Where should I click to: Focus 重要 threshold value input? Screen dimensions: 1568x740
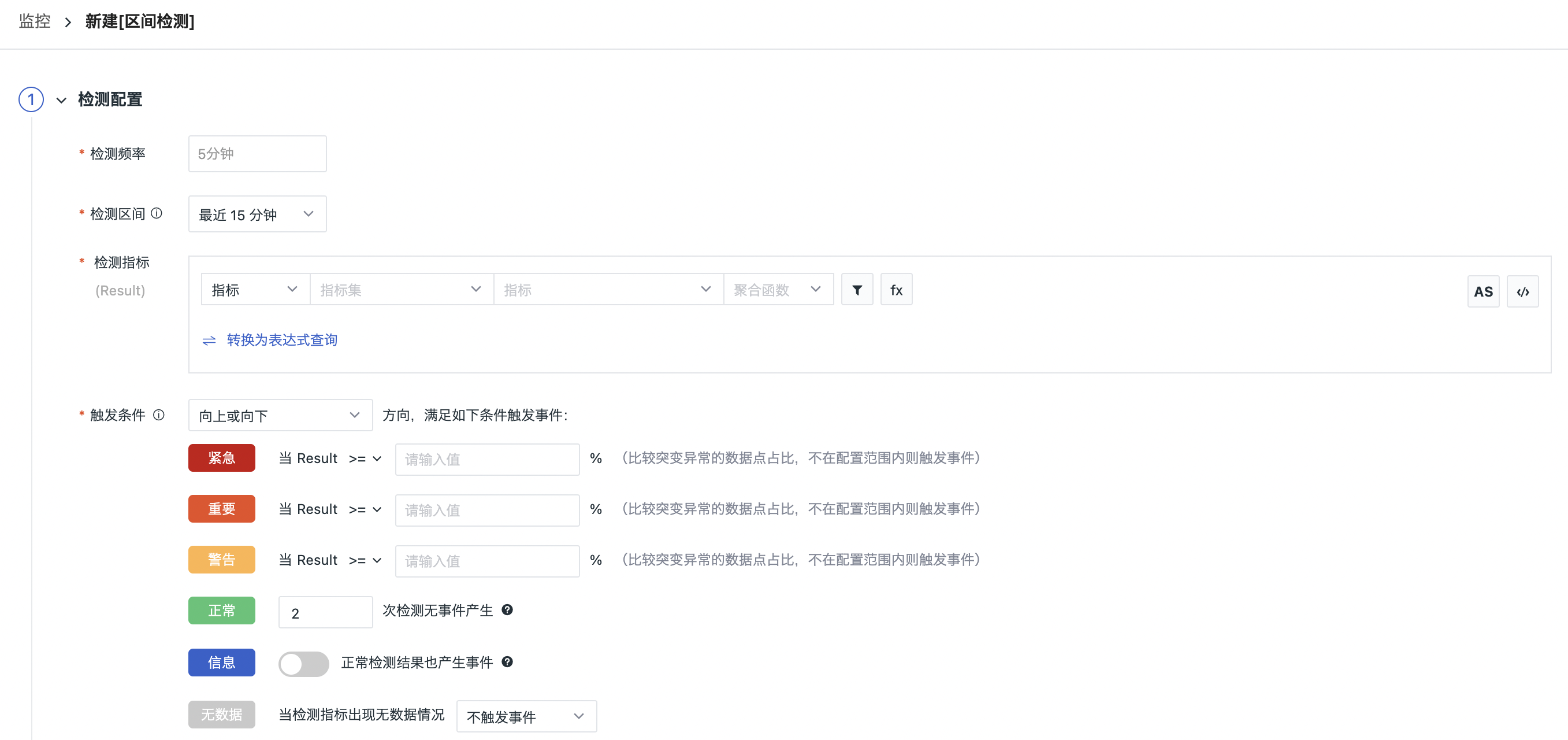pyautogui.click(x=487, y=510)
